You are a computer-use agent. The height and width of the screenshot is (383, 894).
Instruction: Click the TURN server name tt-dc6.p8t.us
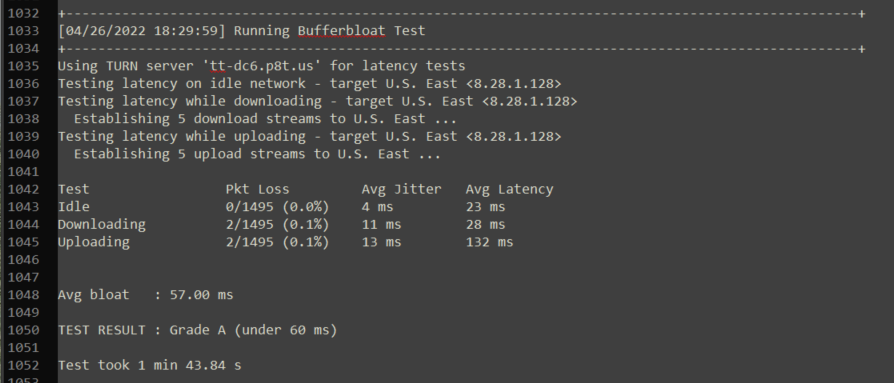(x=262, y=66)
